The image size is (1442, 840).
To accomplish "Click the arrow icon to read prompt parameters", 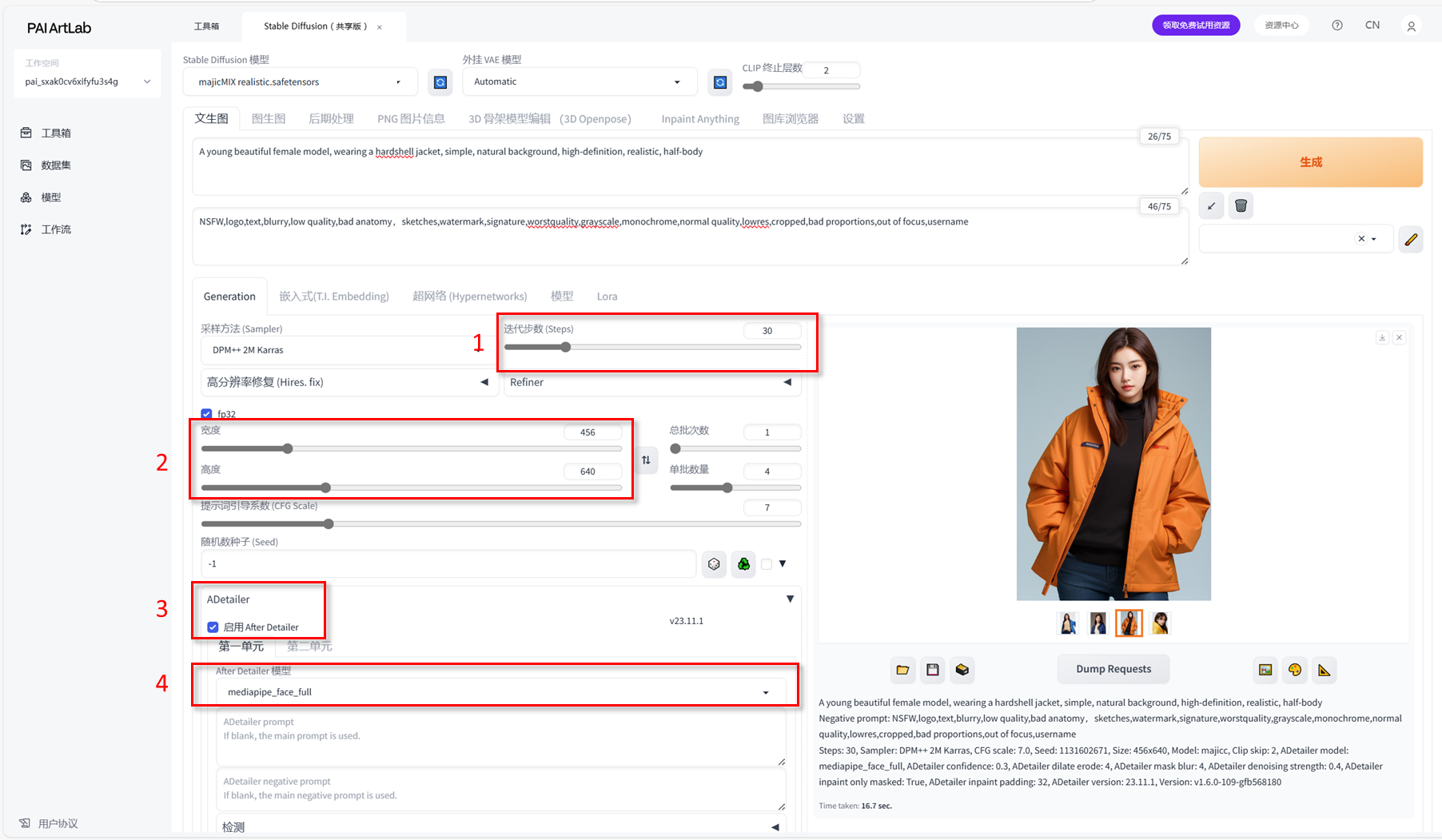I will (x=1212, y=206).
